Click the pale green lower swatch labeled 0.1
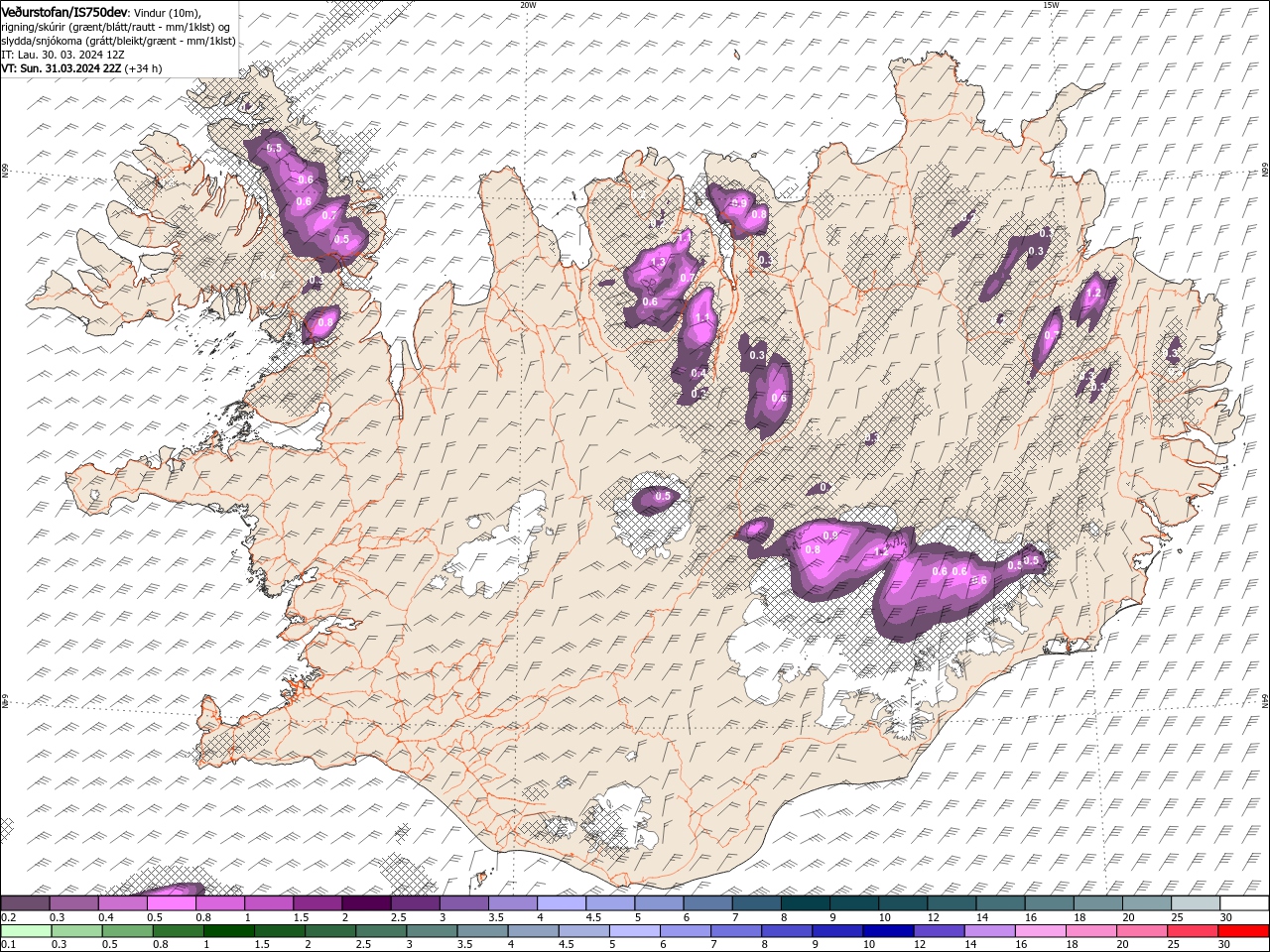Image resolution: width=1270 pixels, height=952 pixels. pyautogui.click(x=26, y=931)
